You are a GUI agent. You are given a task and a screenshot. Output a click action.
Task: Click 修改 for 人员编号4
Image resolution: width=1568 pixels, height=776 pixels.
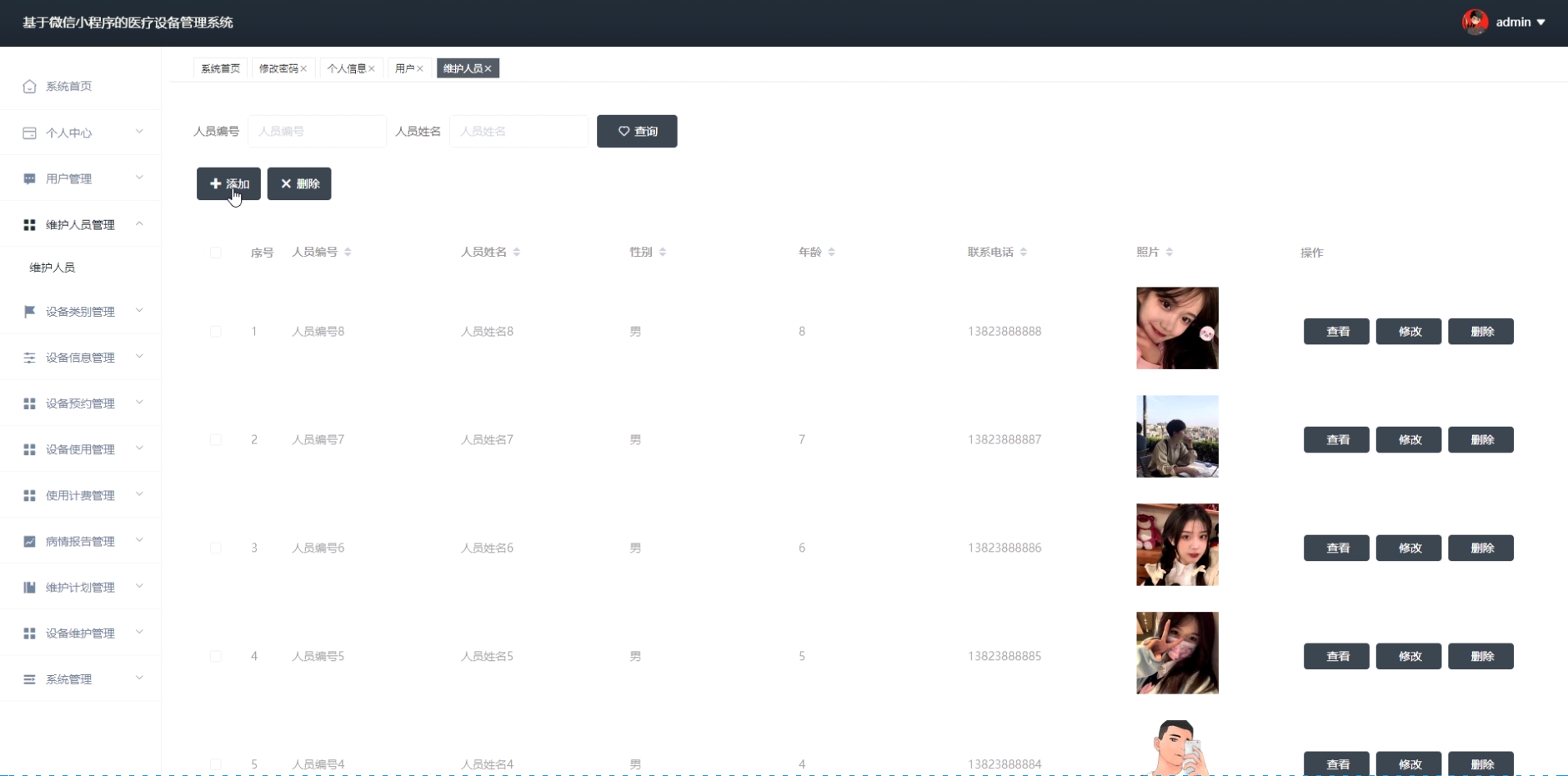pos(1409,763)
